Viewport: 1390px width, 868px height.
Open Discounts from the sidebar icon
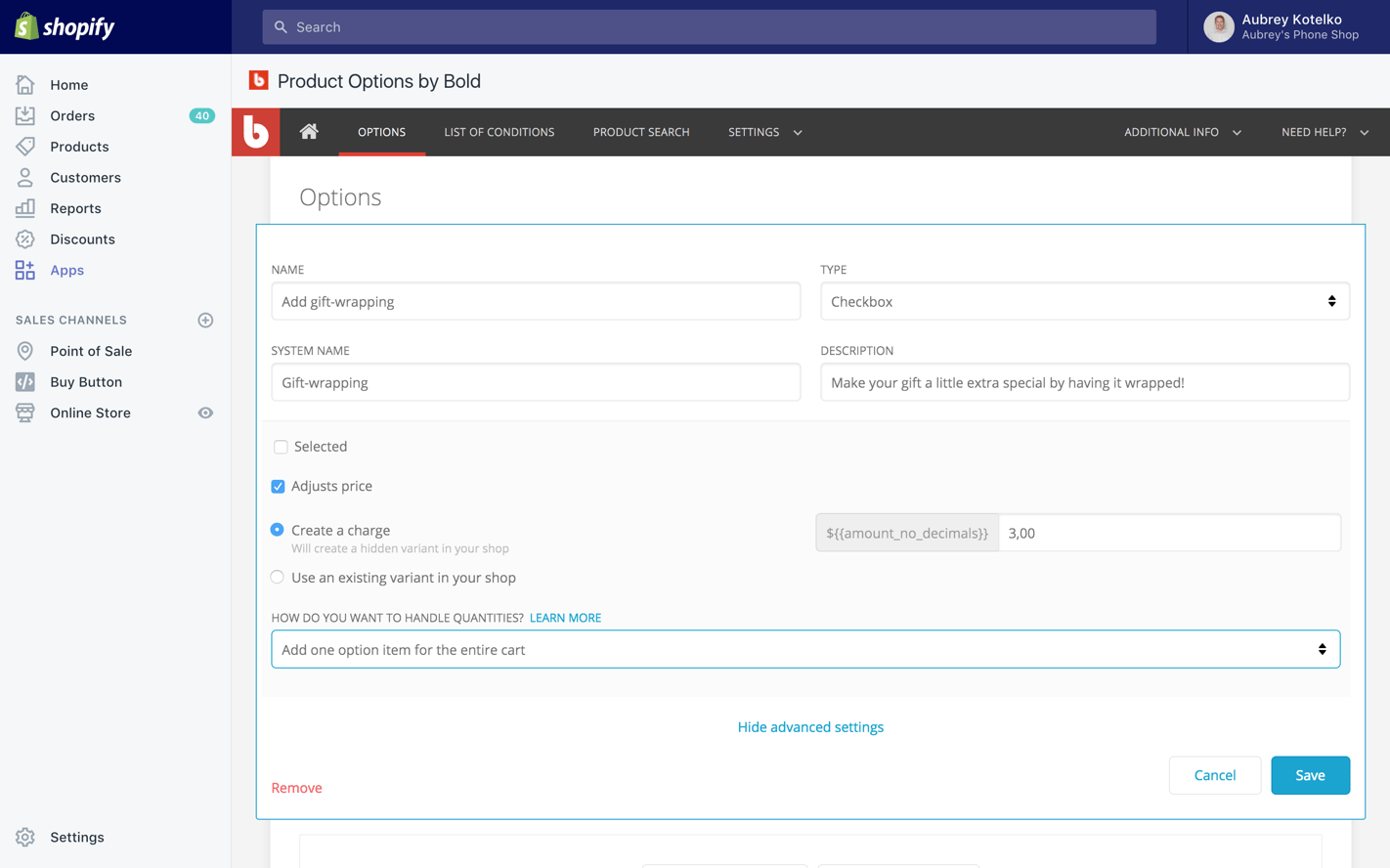coord(25,239)
